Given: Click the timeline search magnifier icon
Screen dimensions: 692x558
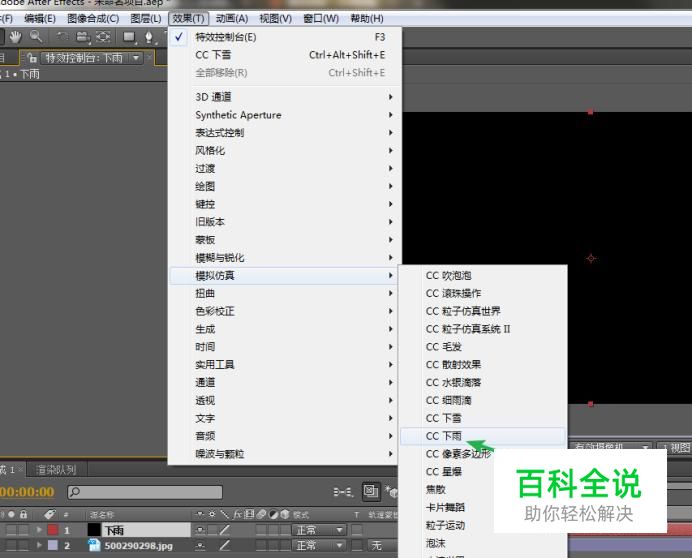Looking at the screenshot, I should coord(75,491).
